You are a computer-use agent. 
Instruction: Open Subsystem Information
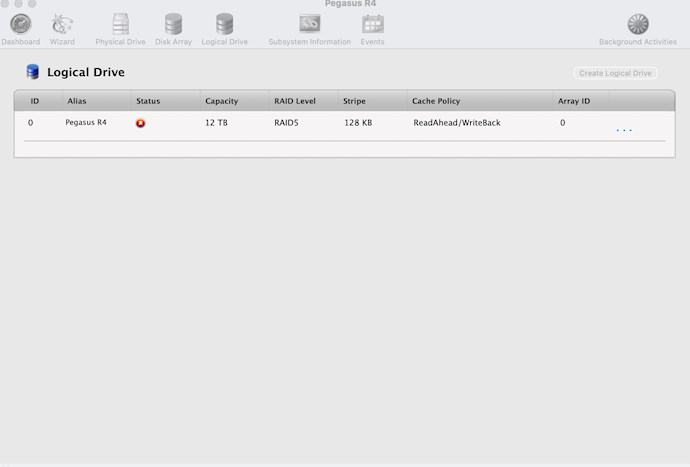[x=309, y=24]
